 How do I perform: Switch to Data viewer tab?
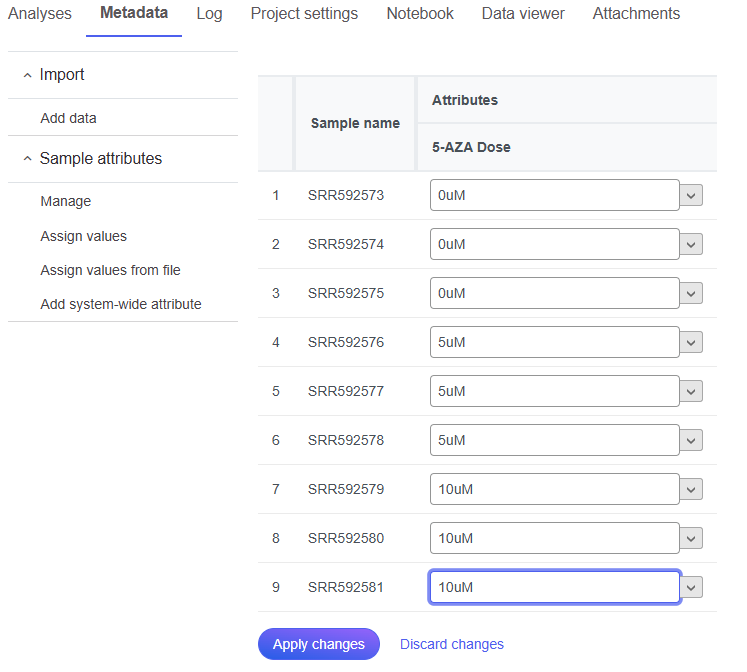click(523, 14)
